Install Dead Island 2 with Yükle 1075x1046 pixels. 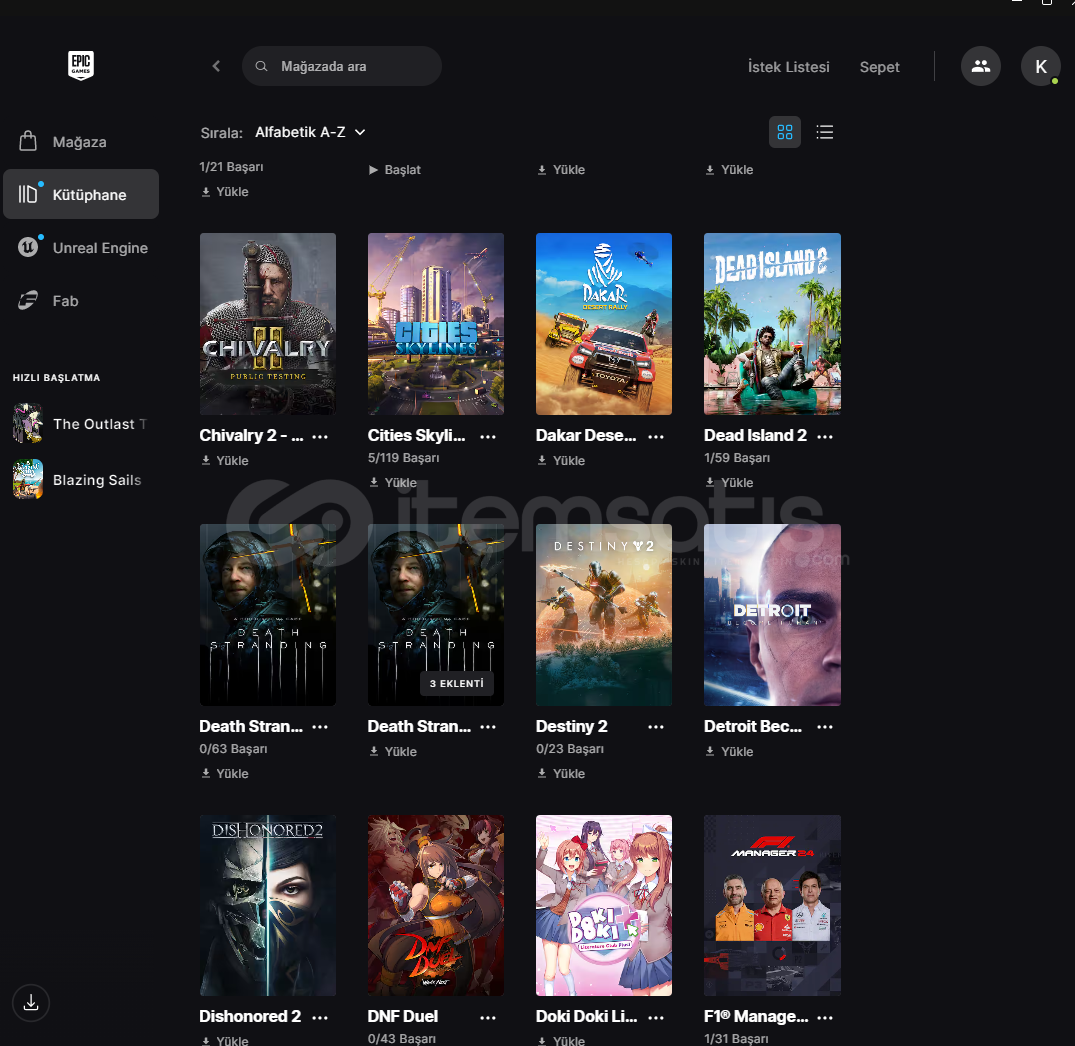pos(729,483)
